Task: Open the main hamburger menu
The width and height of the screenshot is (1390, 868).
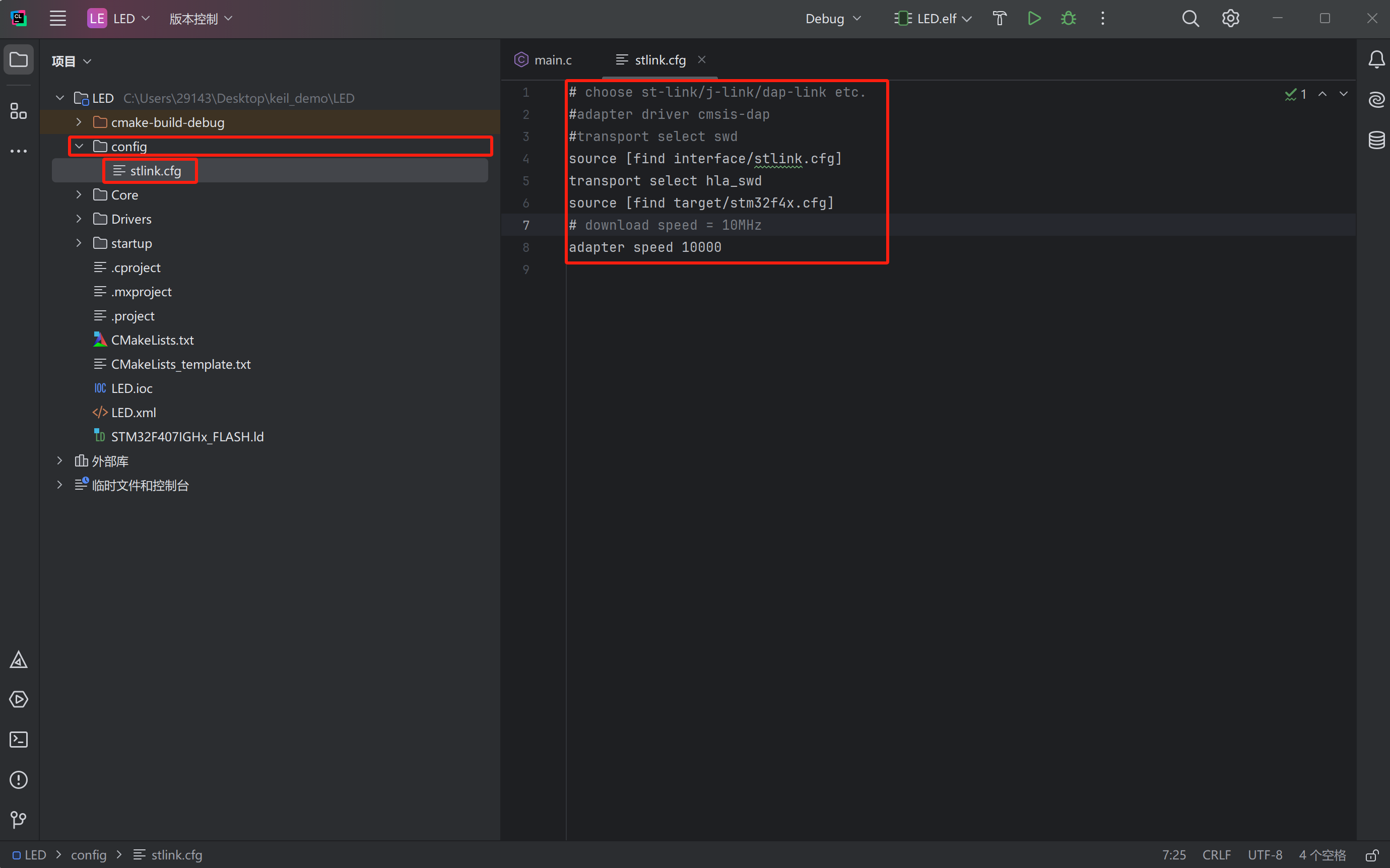Action: click(x=57, y=18)
